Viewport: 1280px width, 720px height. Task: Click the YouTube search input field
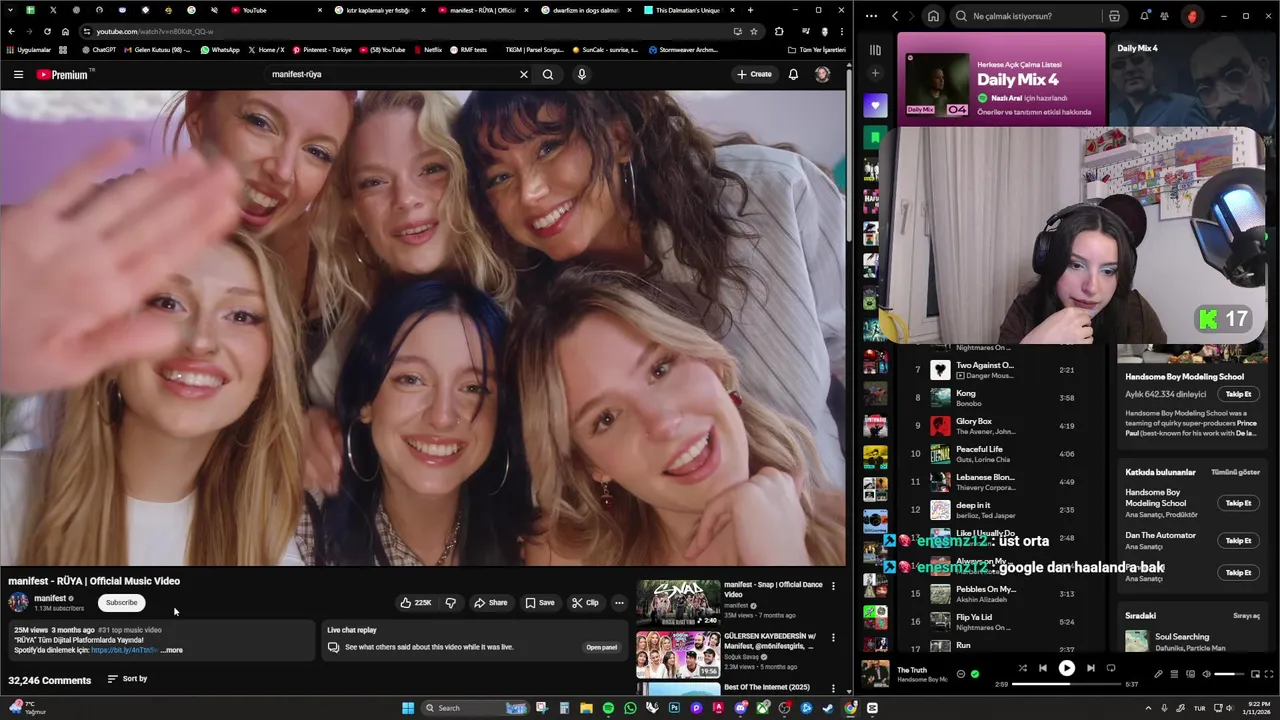point(390,74)
